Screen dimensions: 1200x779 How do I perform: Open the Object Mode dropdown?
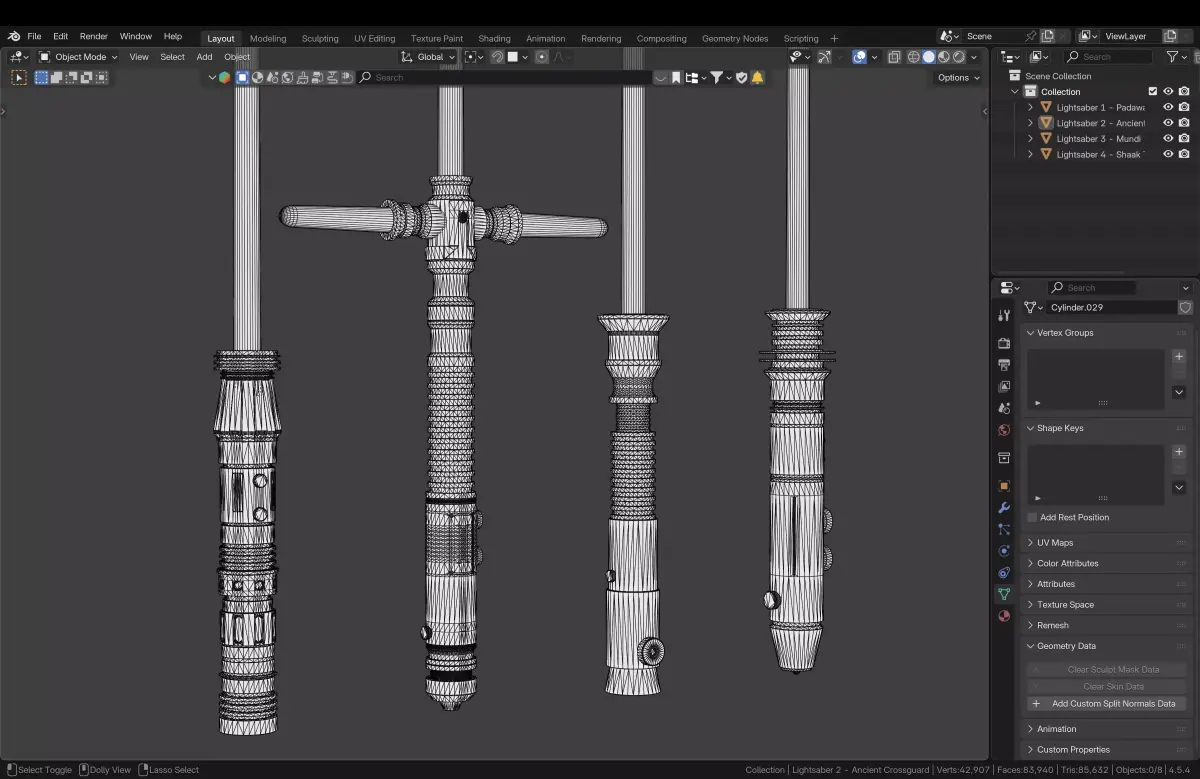[x=78, y=57]
